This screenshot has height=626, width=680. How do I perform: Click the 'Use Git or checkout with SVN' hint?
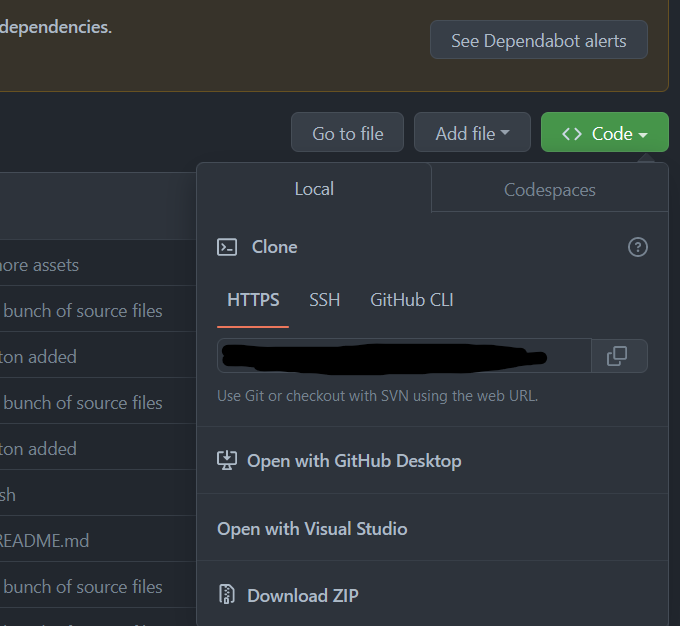[x=377, y=396]
